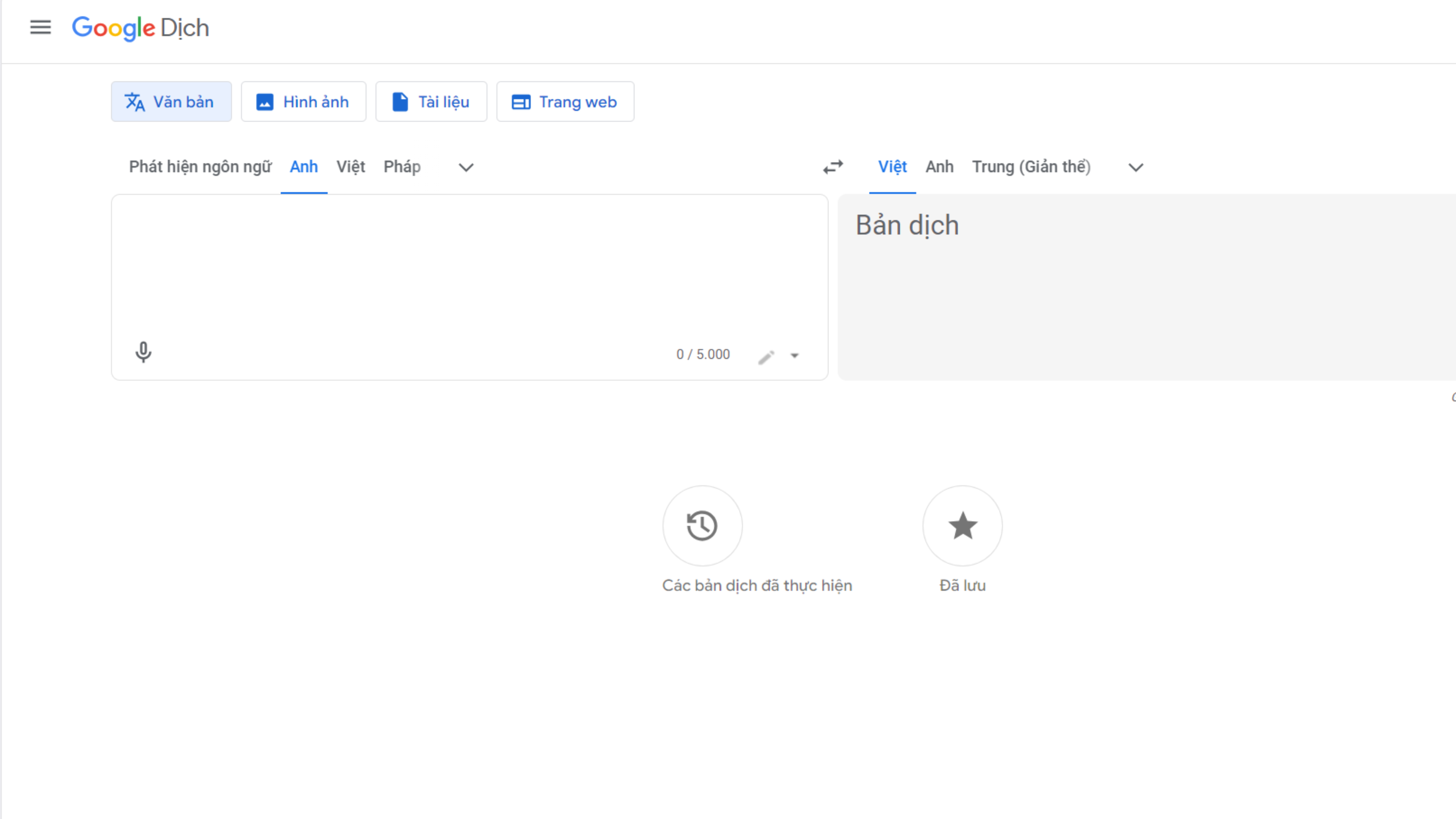Viewport: 1456px width, 819px height.
Task: Choose Anh as target language
Action: click(939, 167)
